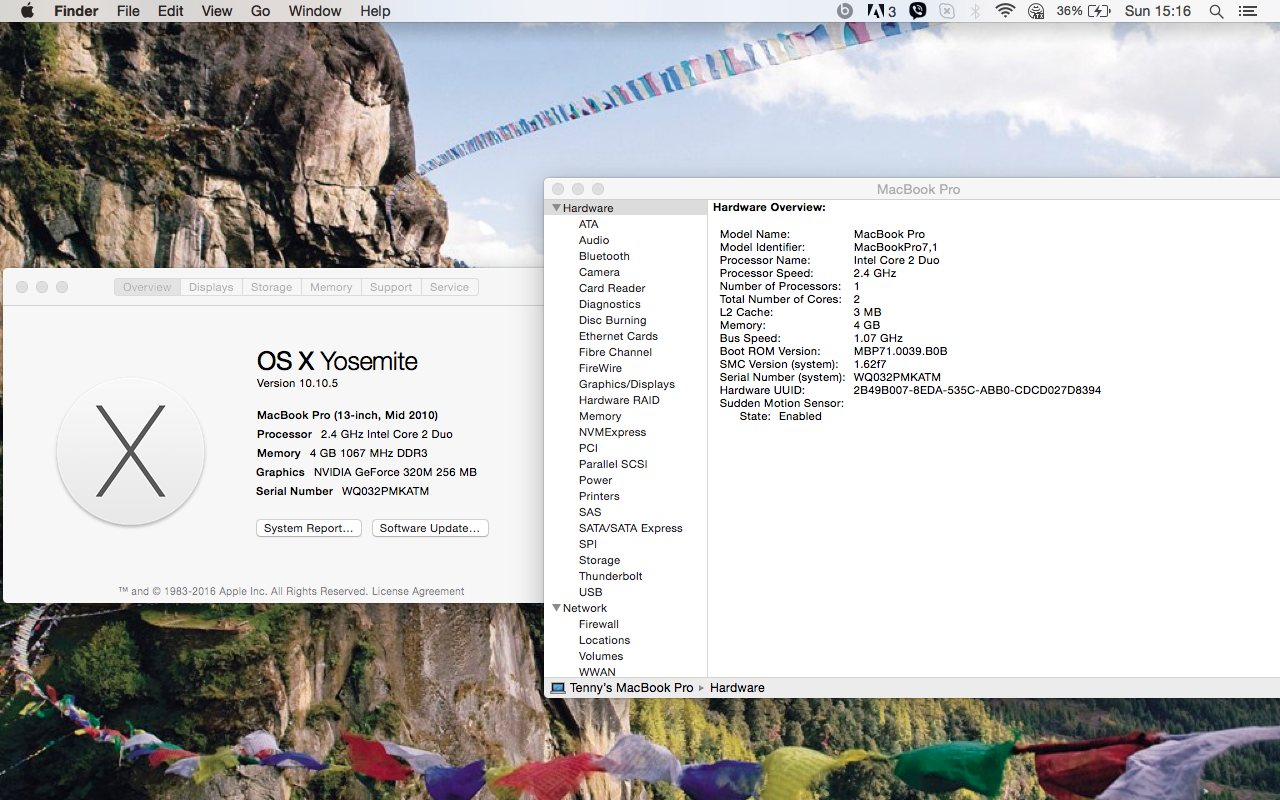The width and height of the screenshot is (1280, 800).
Task: Select Printers in the sidebar
Action: coord(599,496)
